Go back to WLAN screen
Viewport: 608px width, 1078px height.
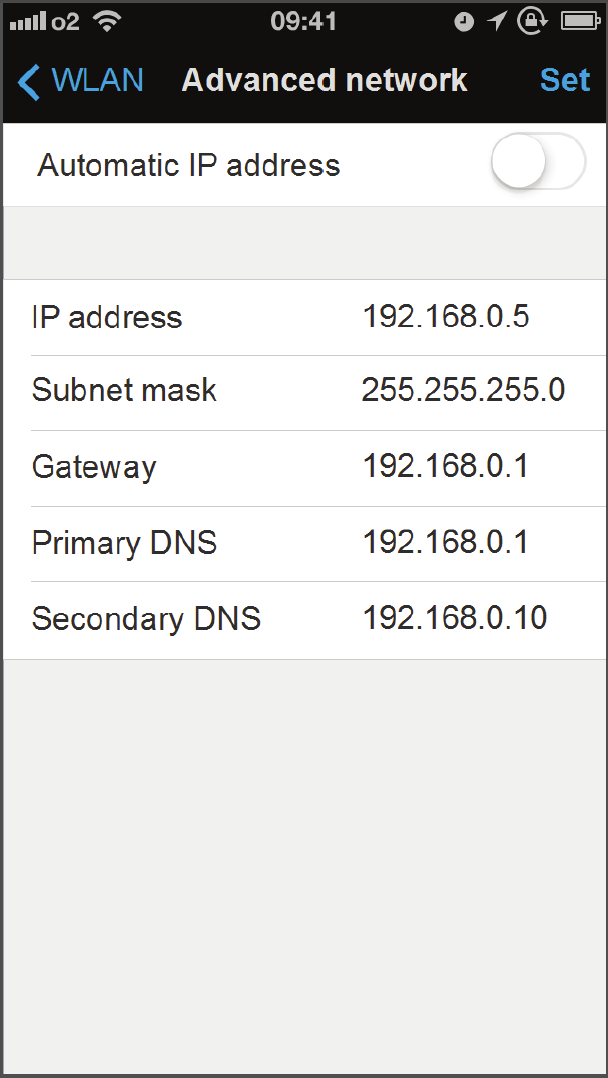click(x=81, y=80)
